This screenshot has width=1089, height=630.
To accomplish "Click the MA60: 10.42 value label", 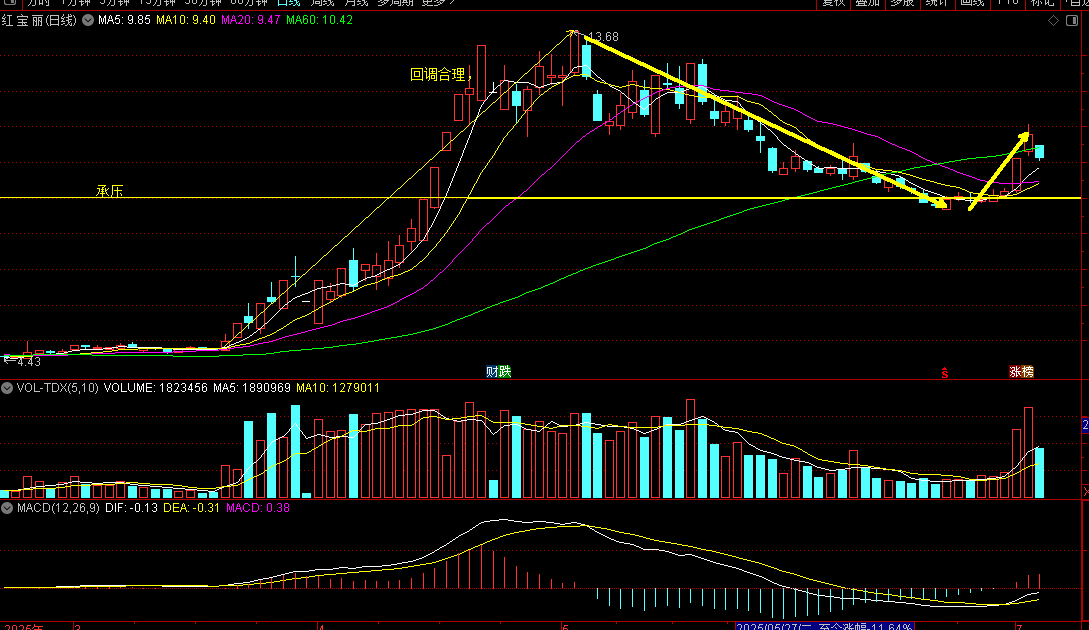I will pyautogui.click(x=319, y=20).
